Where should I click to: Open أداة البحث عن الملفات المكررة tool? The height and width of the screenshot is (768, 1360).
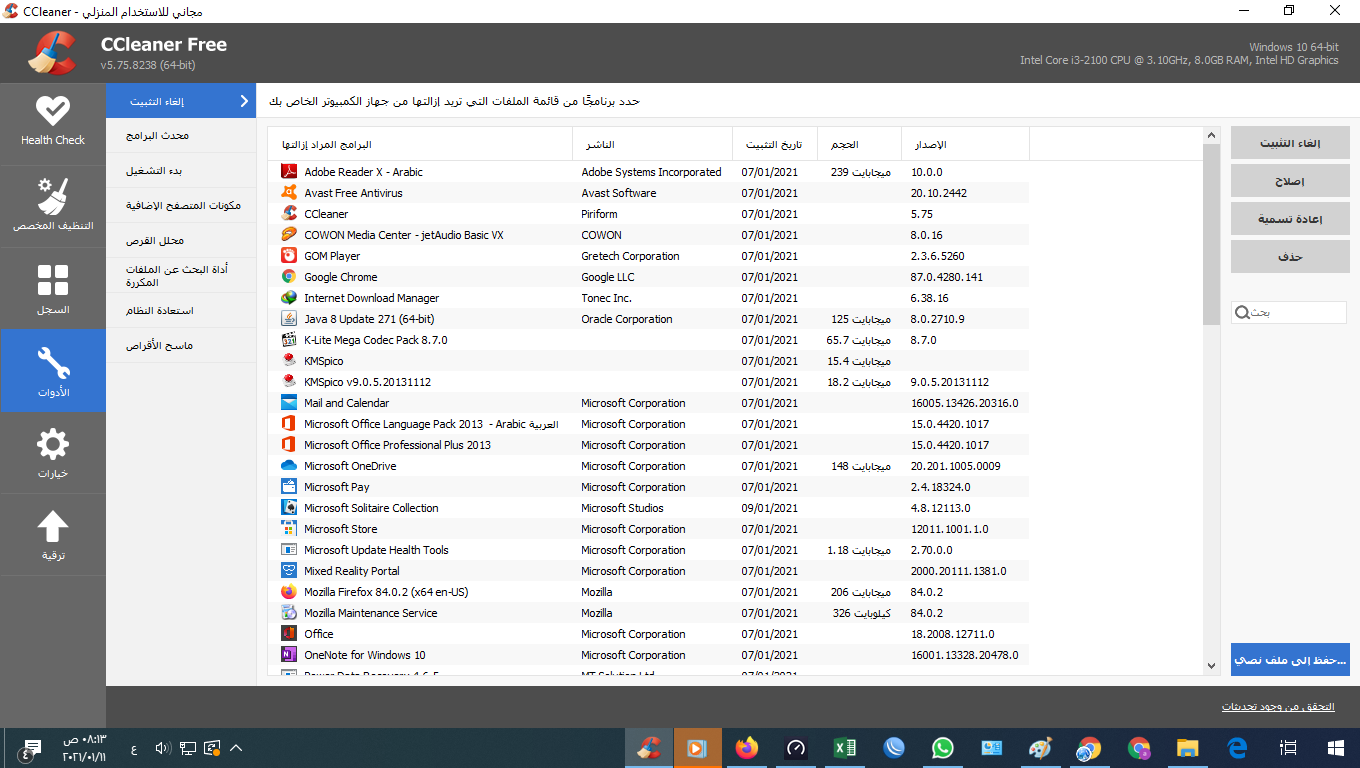click(x=181, y=276)
